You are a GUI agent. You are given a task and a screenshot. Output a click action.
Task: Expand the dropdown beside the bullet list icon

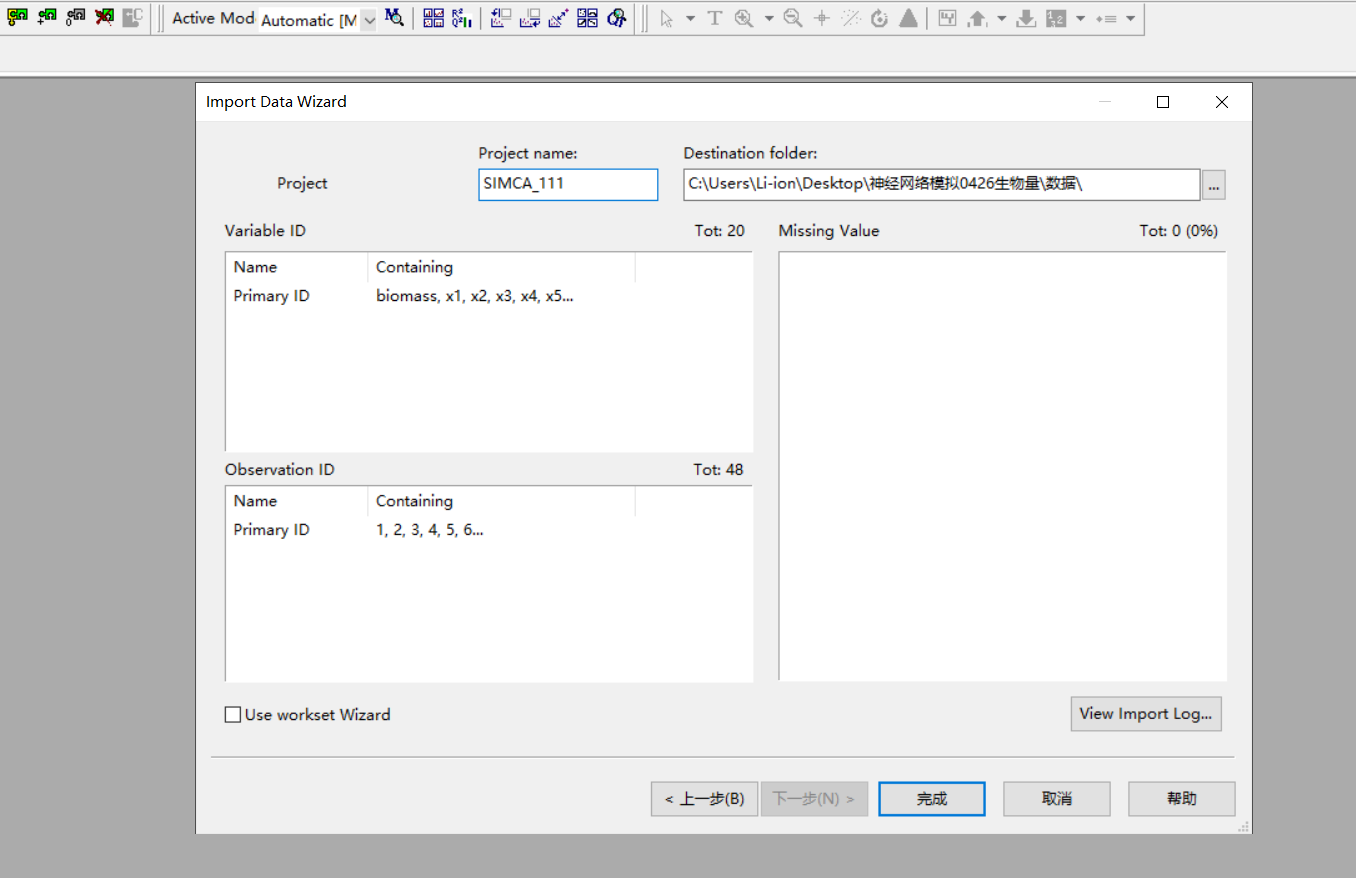click(x=1130, y=19)
